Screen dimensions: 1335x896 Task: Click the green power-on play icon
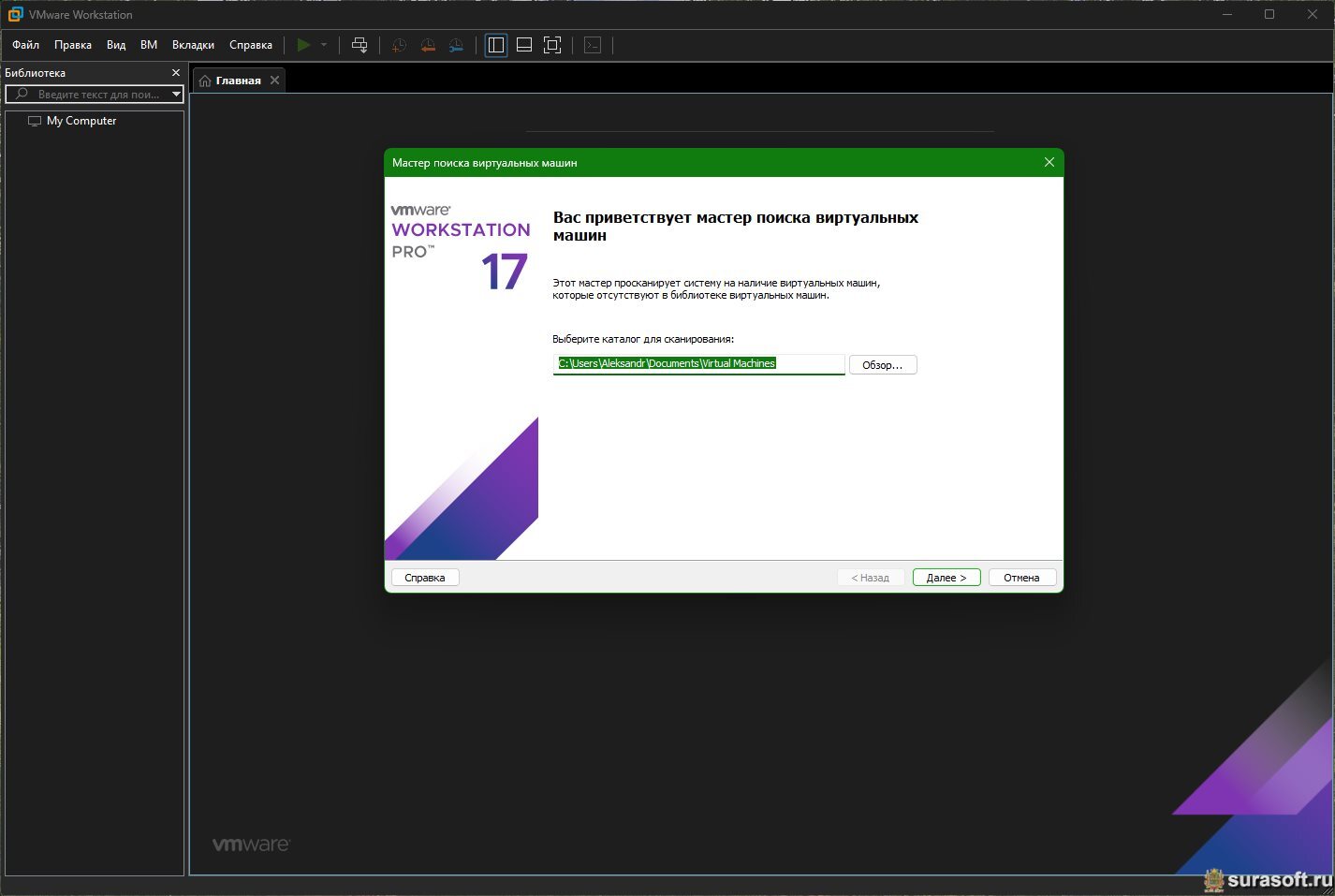tap(303, 45)
